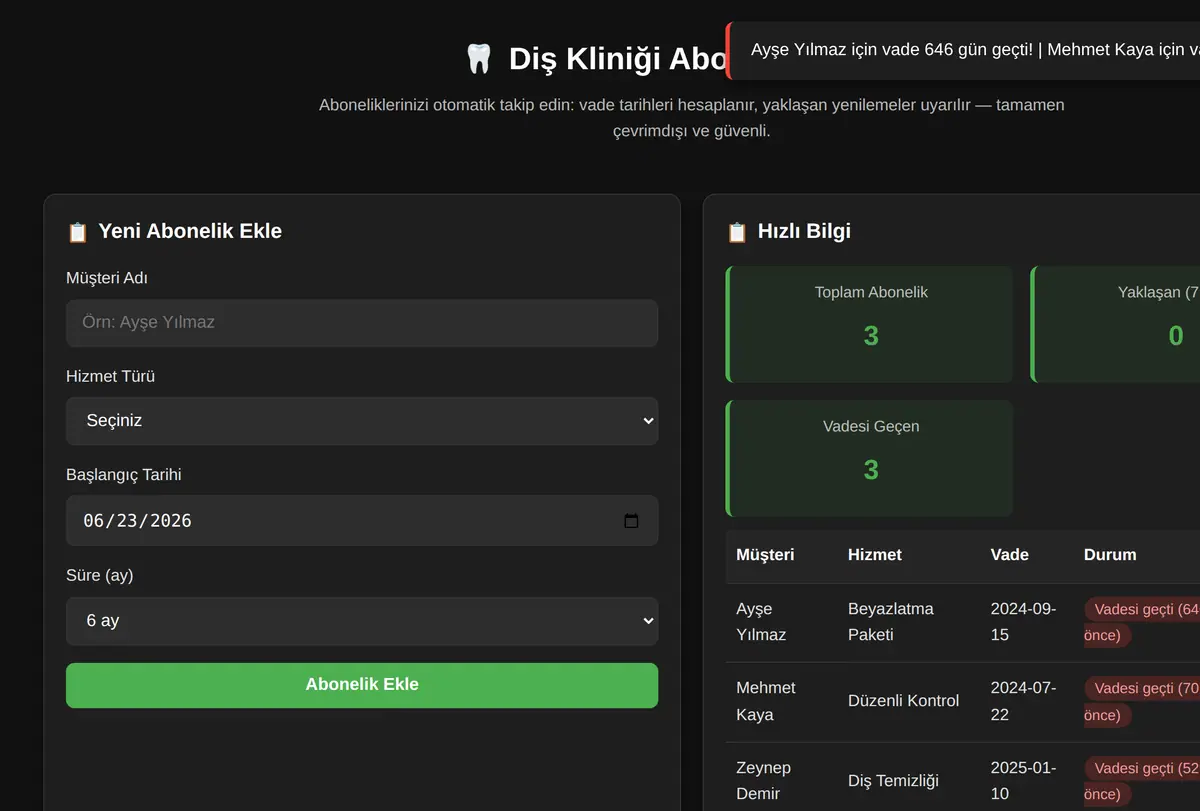Expand the Süre (ay) dropdown showing 6 ay
This screenshot has height=811, width=1200.
pos(362,621)
